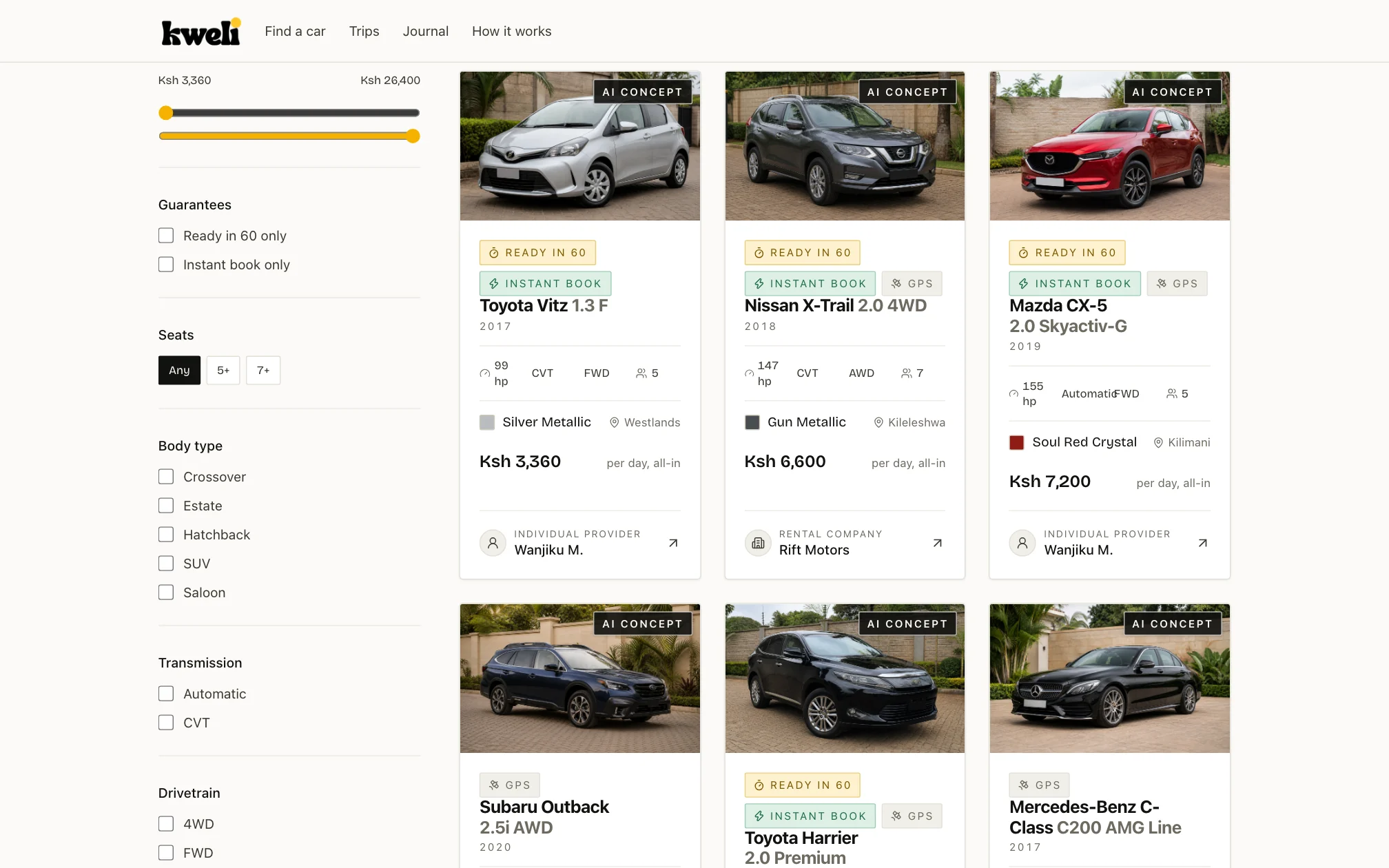Click the Nissan X-Trail 2.0 4WD title
The height and width of the screenshot is (868, 1389).
pyautogui.click(x=835, y=306)
